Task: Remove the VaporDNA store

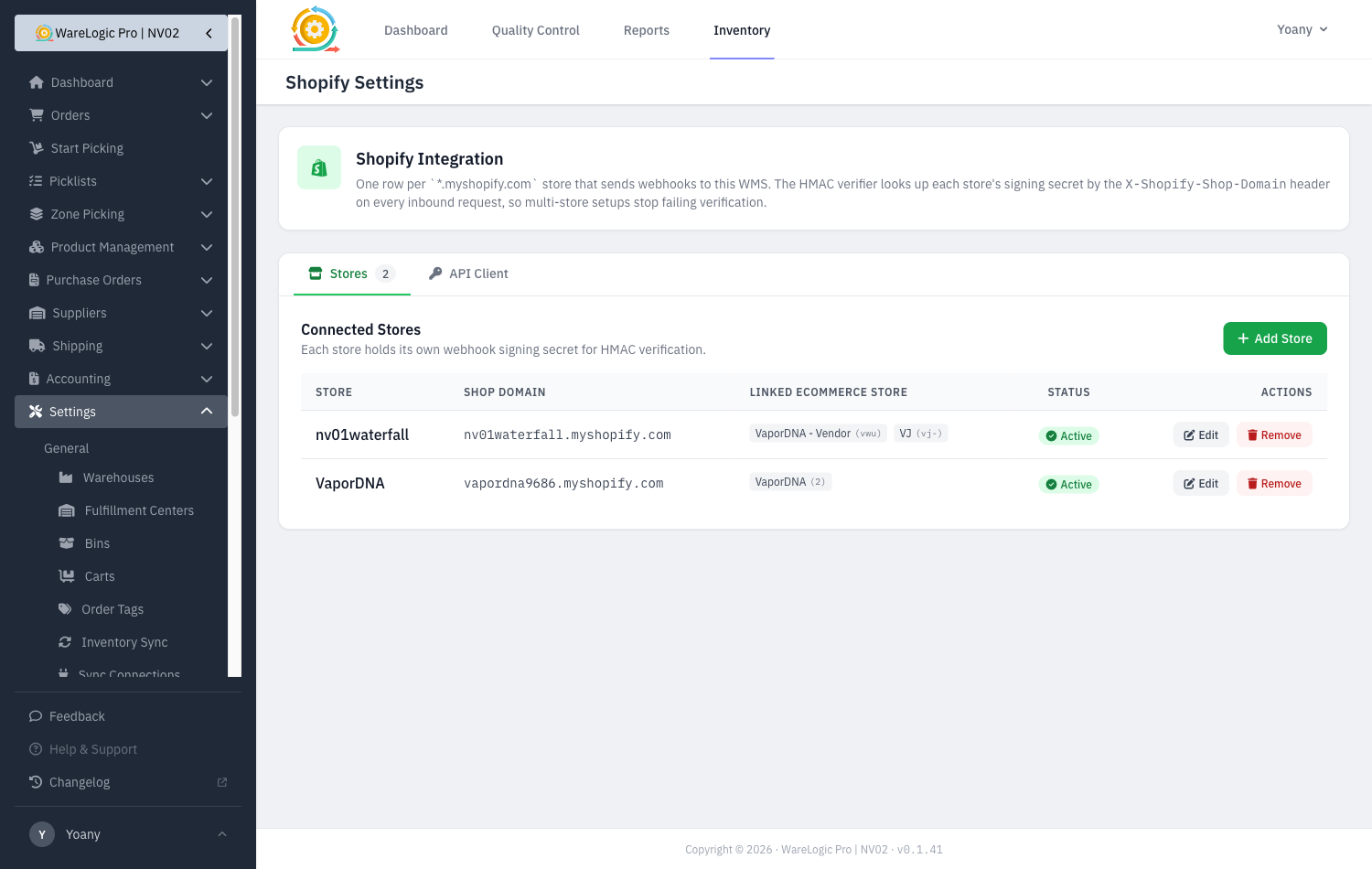Action: tap(1274, 484)
